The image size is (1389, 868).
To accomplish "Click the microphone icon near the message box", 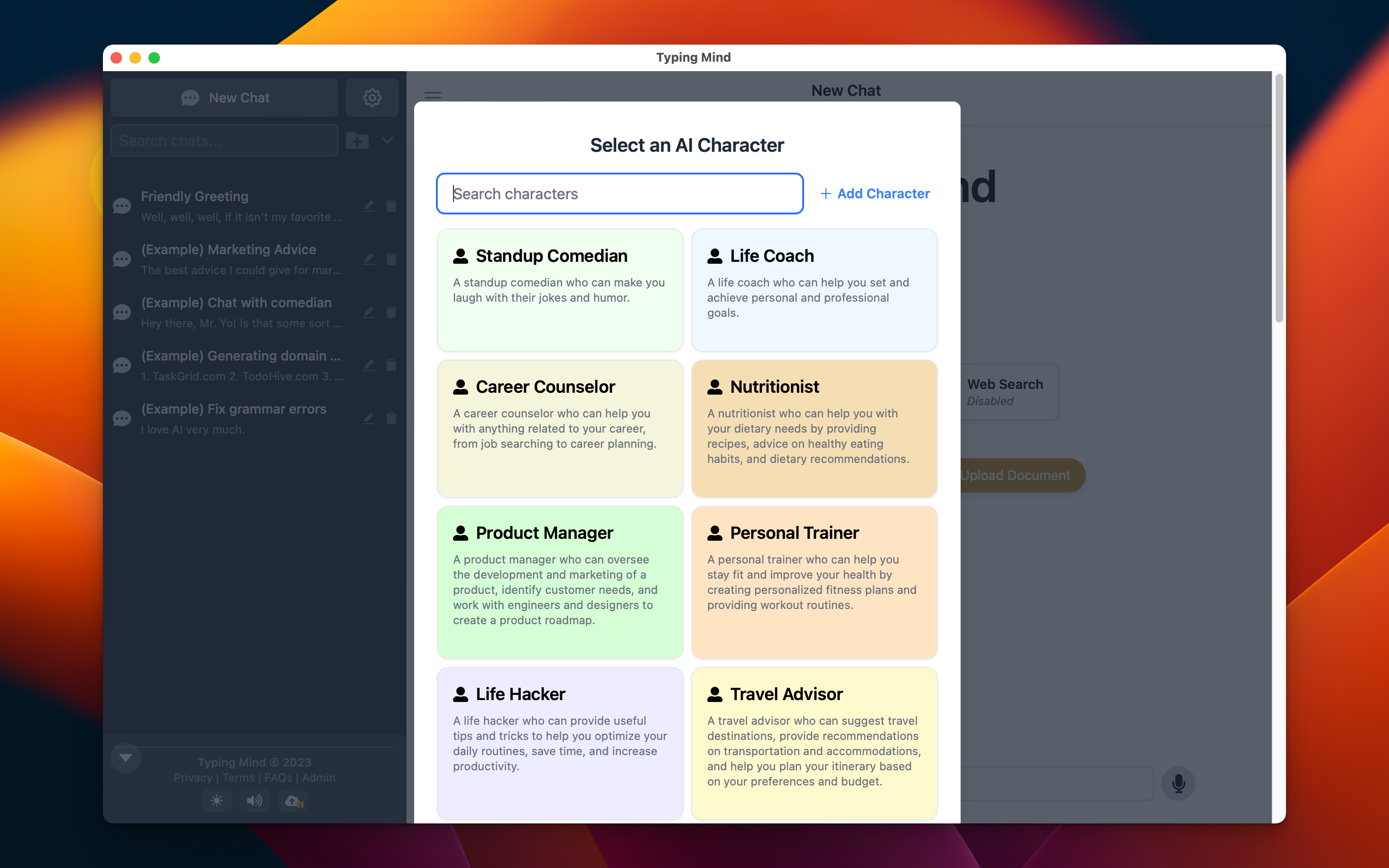I will tap(1178, 783).
